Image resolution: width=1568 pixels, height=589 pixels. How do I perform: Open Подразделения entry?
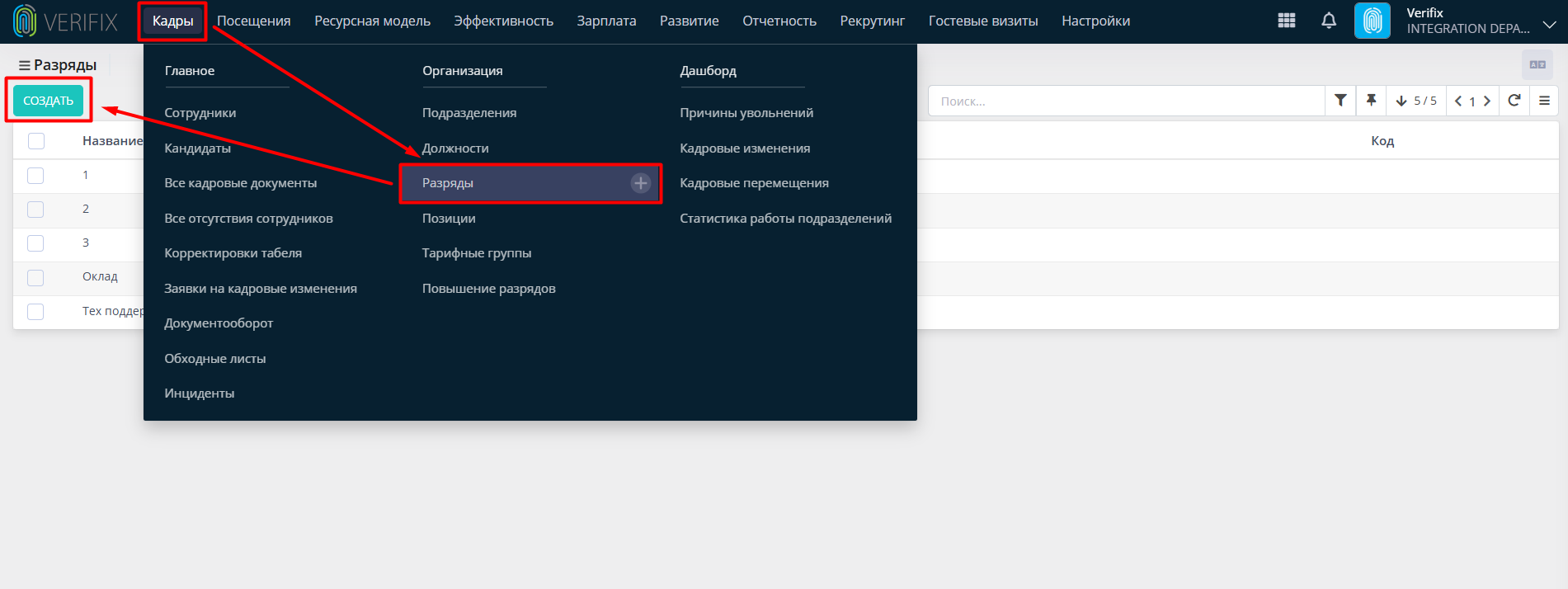[x=469, y=113]
